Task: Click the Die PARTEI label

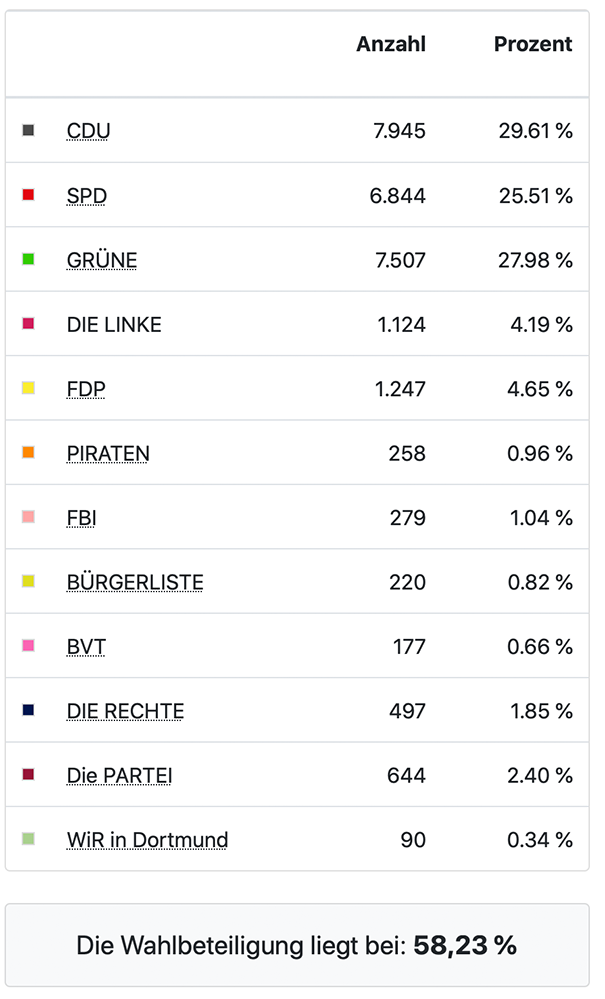Action: [x=120, y=775]
